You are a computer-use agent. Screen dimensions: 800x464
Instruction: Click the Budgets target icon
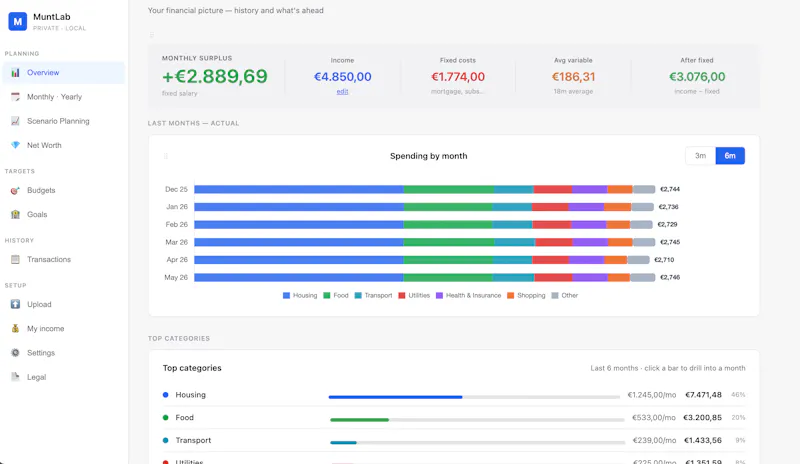[15, 190]
